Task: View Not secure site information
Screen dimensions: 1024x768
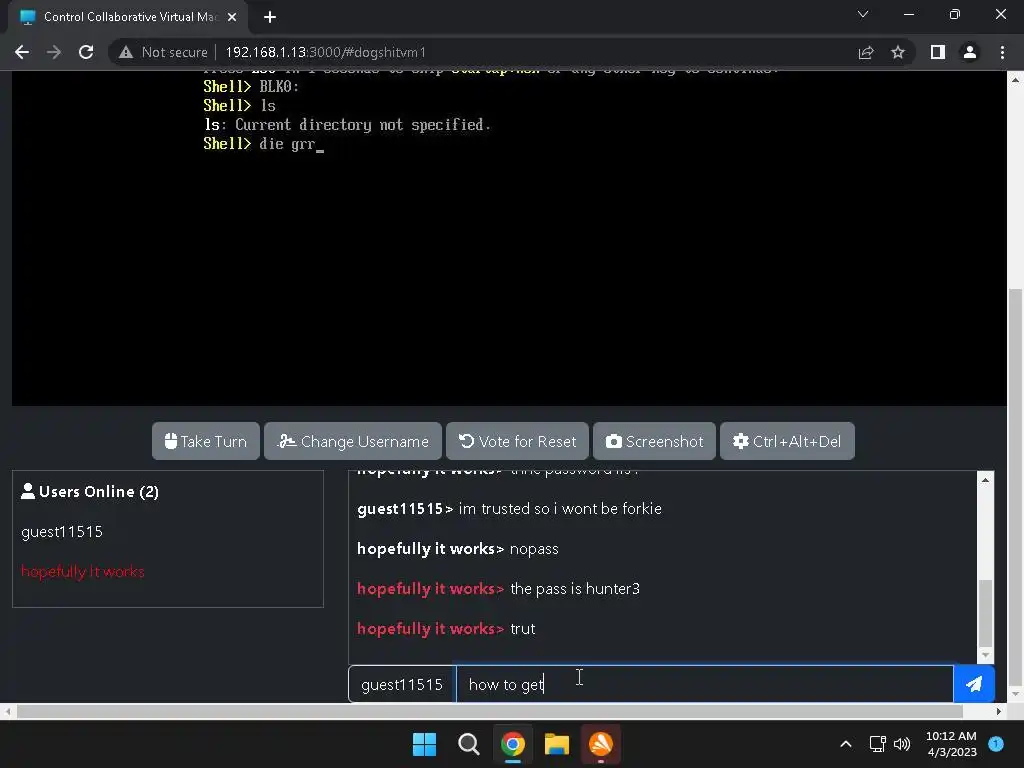Action: coord(163,52)
